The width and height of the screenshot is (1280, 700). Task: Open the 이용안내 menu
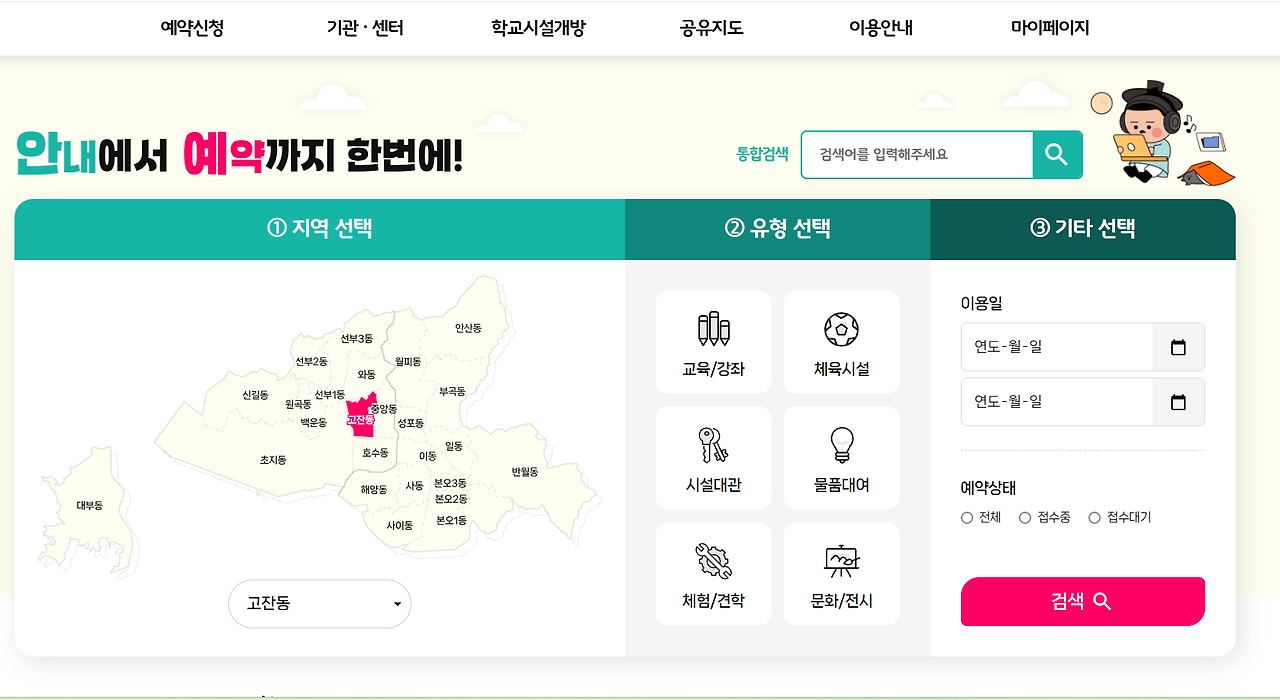[881, 28]
